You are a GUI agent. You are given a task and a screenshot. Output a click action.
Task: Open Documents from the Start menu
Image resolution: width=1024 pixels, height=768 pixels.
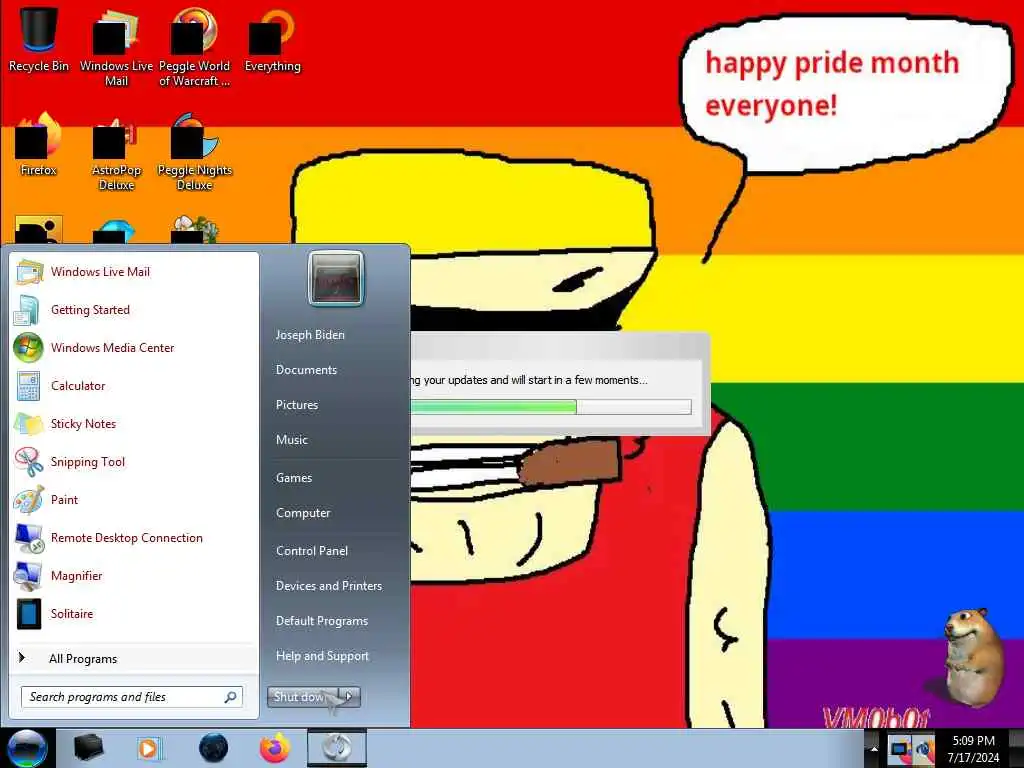pos(306,370)
